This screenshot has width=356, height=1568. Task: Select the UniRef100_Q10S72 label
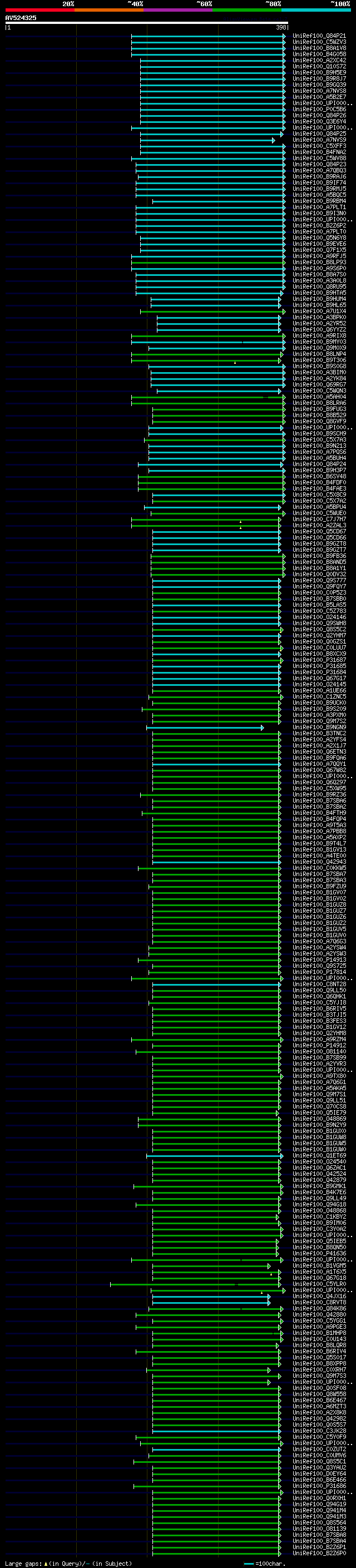(319, 66)
